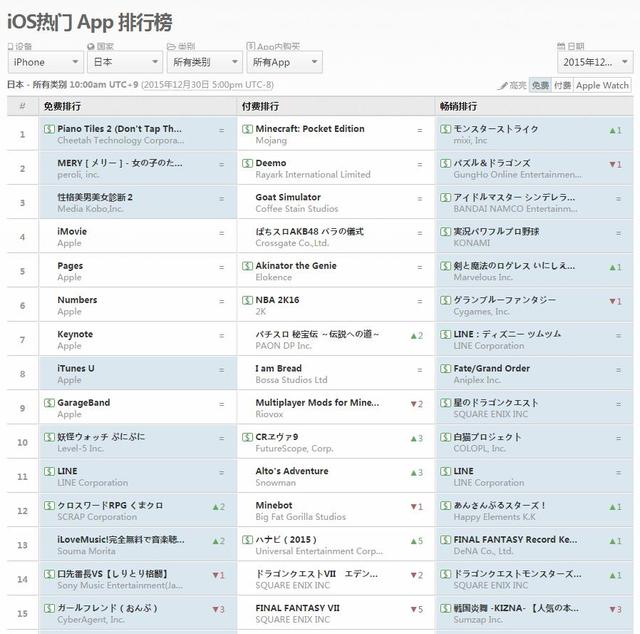Image resolution: width=640 pixels, height=634 pixels.
Task: Click the in-app purchase icon beside Minecraft: Pocket Edition
Action: coord(247,129)
